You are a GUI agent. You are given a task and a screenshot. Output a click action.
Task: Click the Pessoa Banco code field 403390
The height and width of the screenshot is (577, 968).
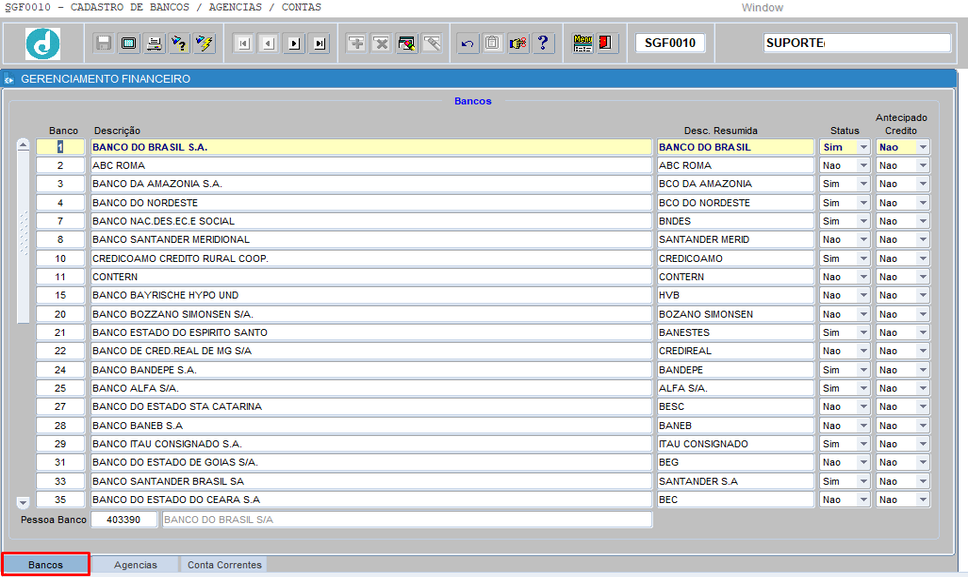(x=123, y=520)
